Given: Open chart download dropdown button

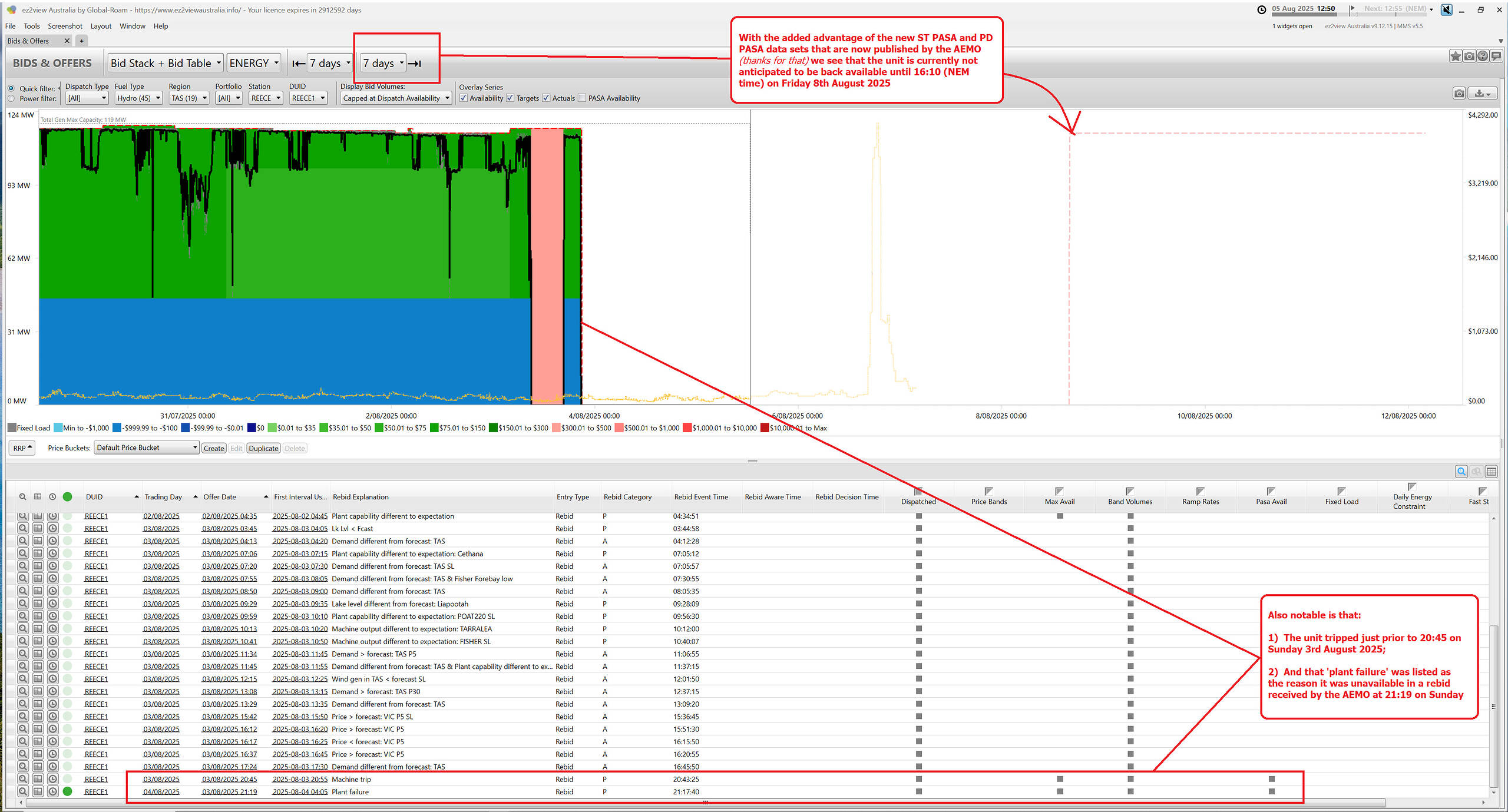Looking at the screenshot, I should pyautogui.click(x=1483, y=93).
